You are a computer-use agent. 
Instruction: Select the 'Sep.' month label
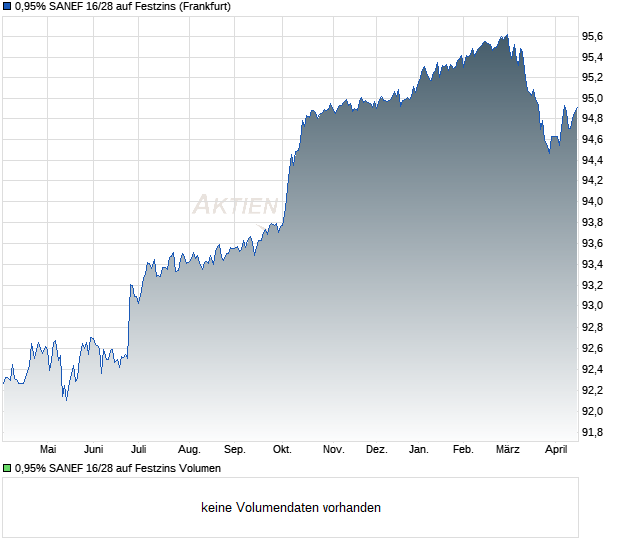(234, 450)
